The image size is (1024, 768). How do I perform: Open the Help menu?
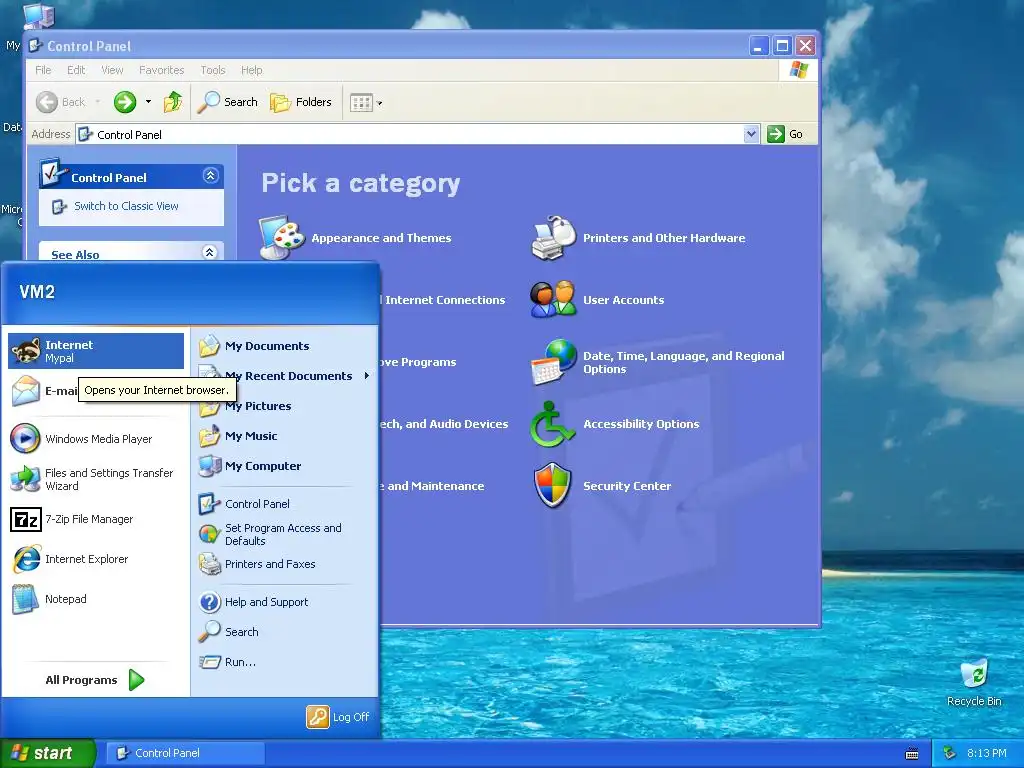tap(251, 70)
